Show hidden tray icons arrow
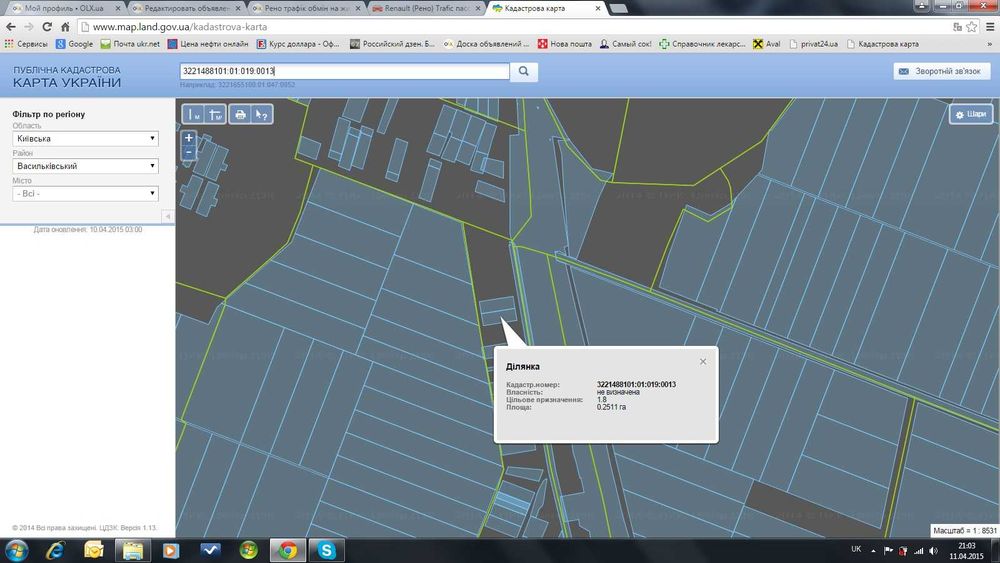 [873, 550]
